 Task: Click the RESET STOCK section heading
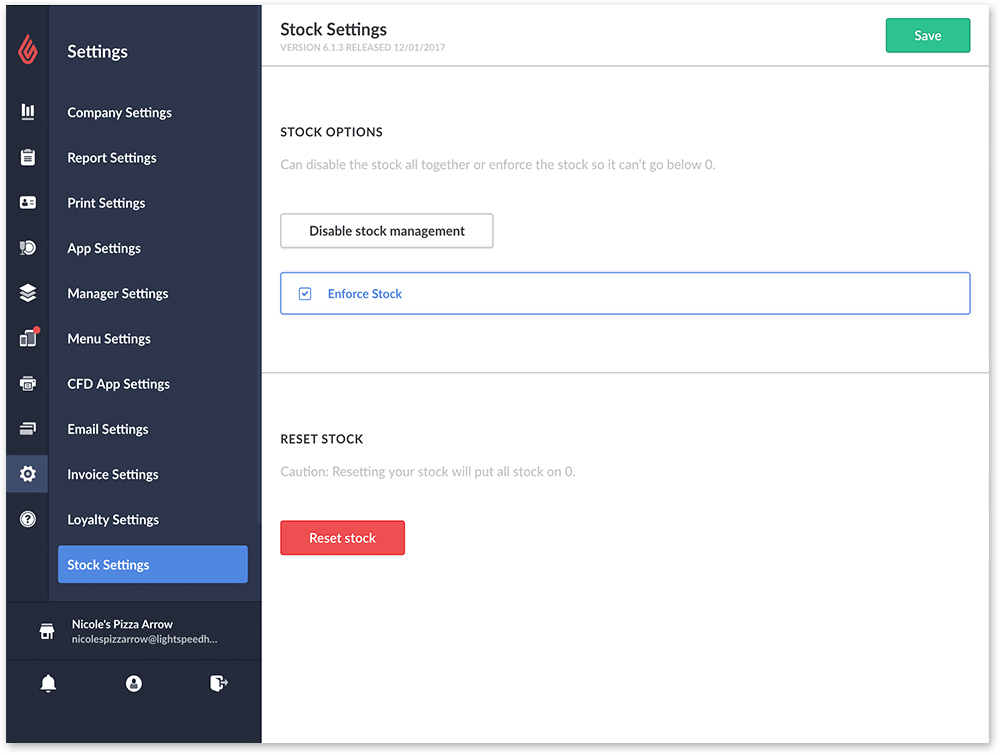(322, 439)
